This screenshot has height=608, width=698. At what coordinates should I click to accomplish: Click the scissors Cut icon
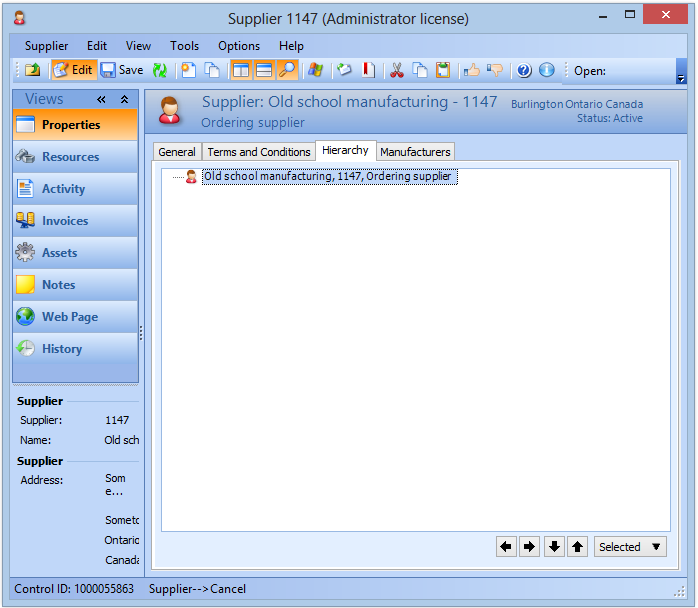396,70
